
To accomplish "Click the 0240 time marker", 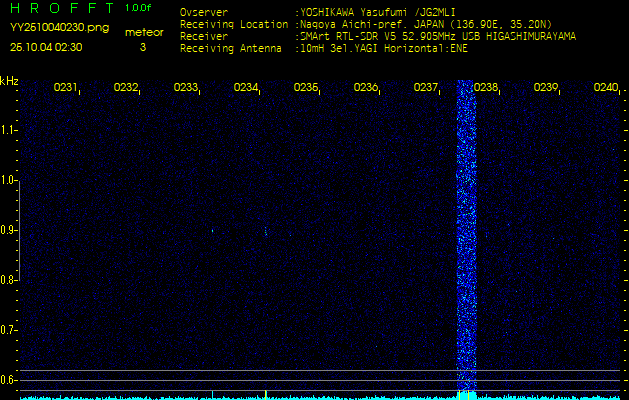I will click(606, 87).
